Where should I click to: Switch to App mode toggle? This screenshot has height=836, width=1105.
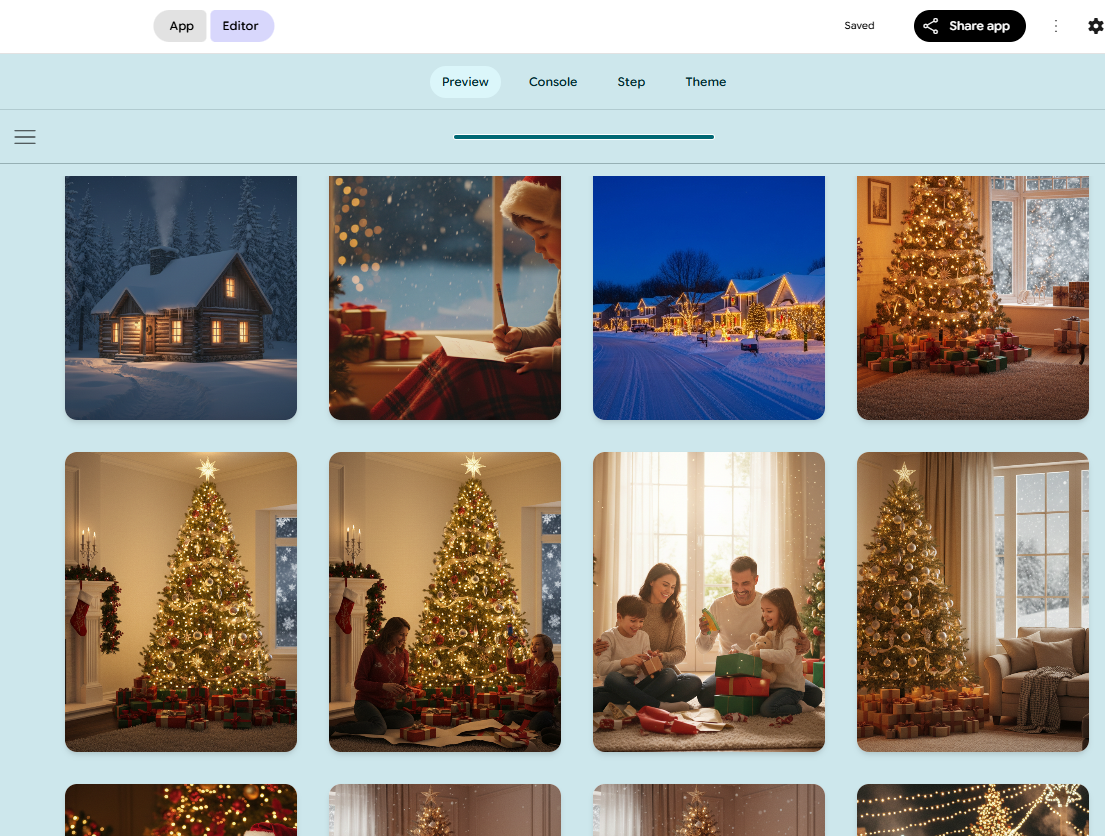(x=181, y=26)
